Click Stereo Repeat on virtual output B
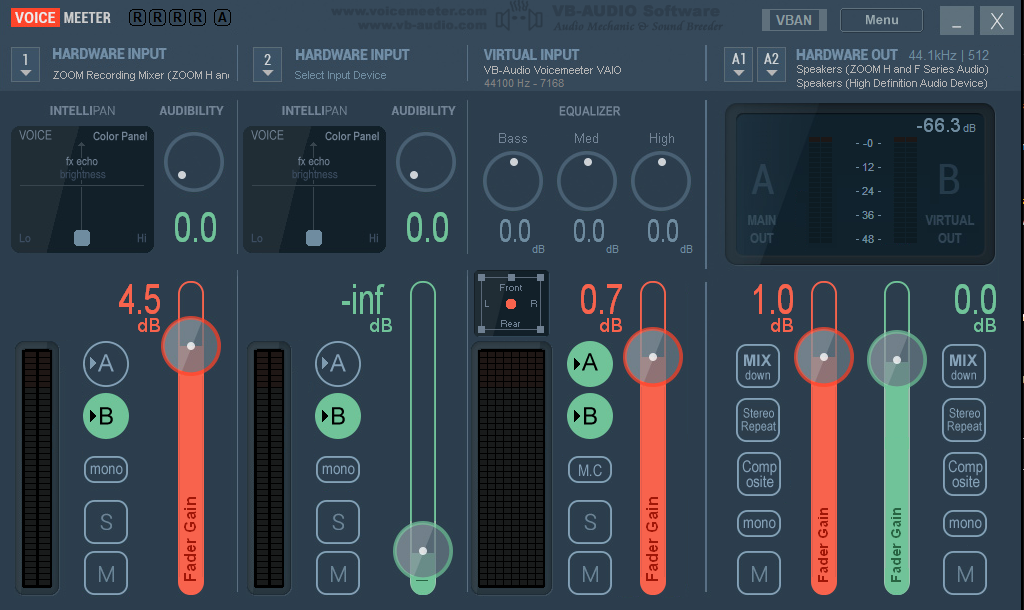This screenshot has height=610, width=1024. pyautogui.click(x=964, y=420)
